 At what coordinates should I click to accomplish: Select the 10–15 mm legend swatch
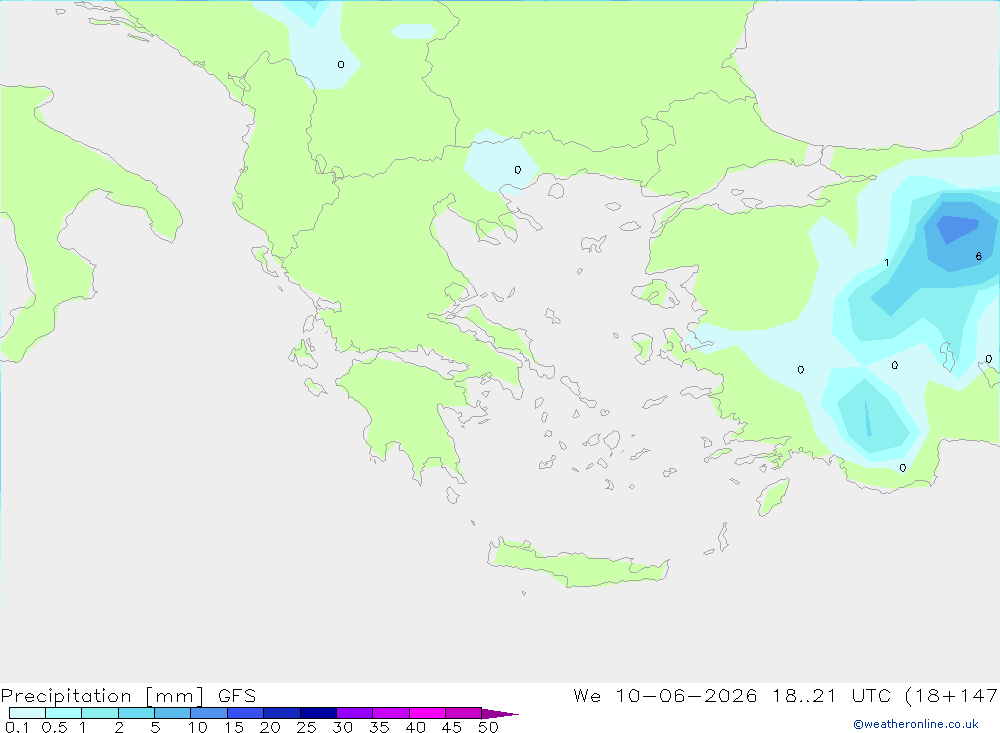(x=209, y=713)
